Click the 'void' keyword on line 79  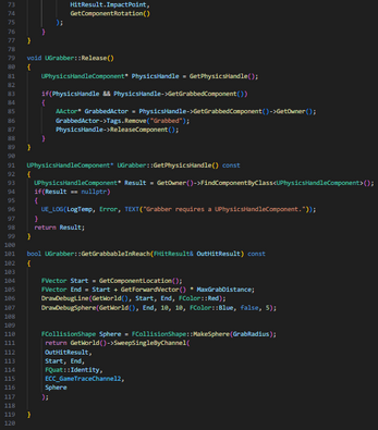pos(34,58)
